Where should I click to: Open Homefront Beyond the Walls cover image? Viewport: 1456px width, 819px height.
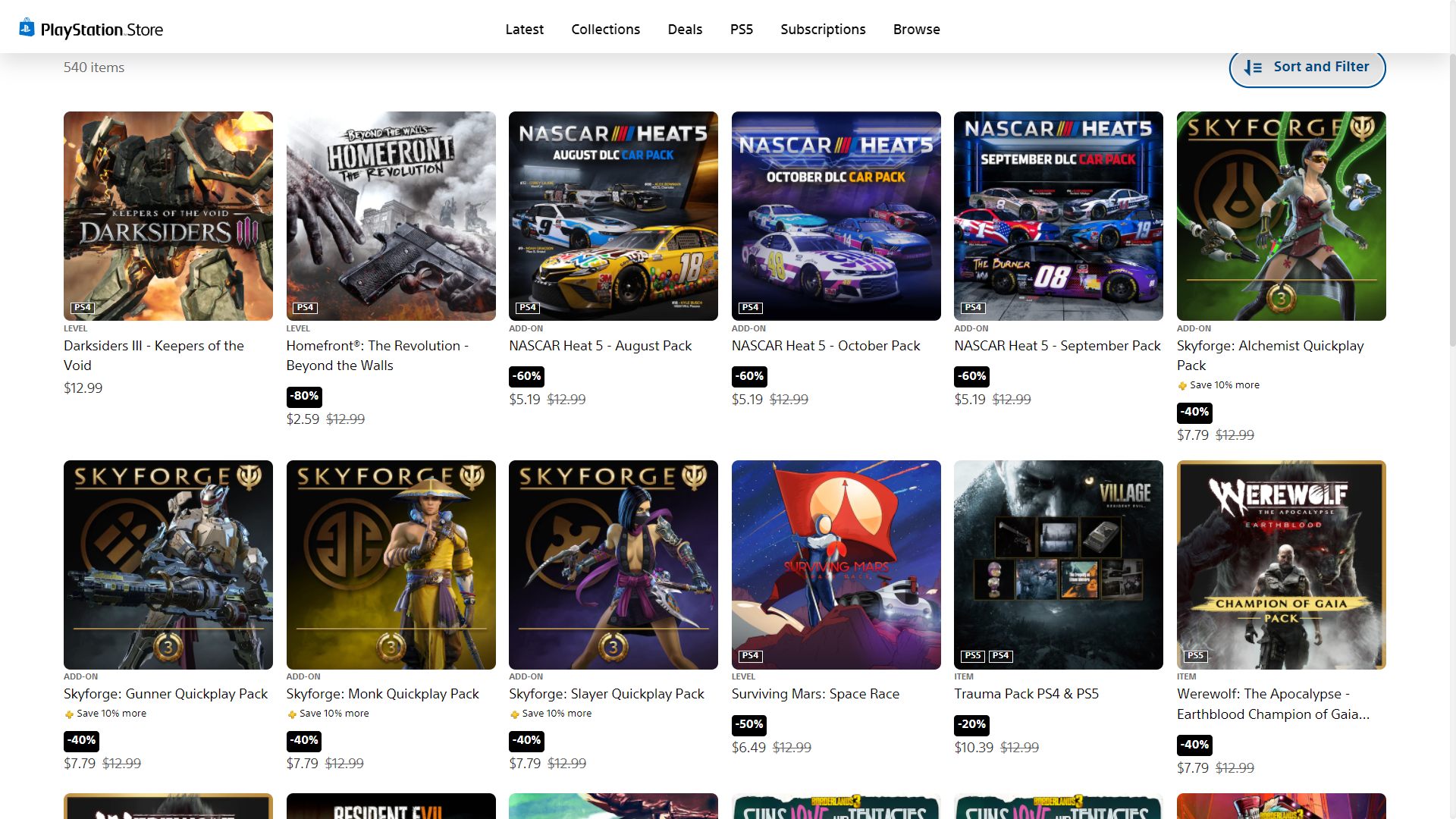[x=391, y=216]
